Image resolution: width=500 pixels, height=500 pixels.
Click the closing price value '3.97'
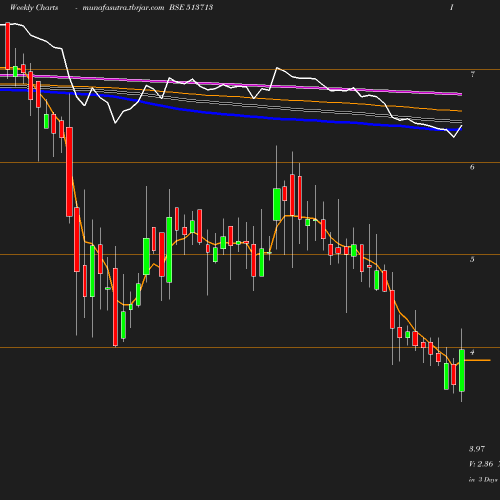click(x=477, y=449)
